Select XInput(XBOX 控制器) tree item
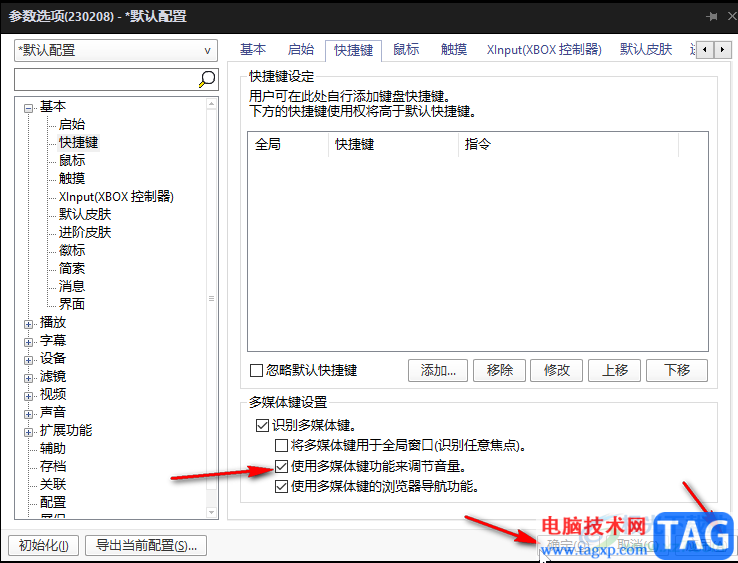 [116, 196]
